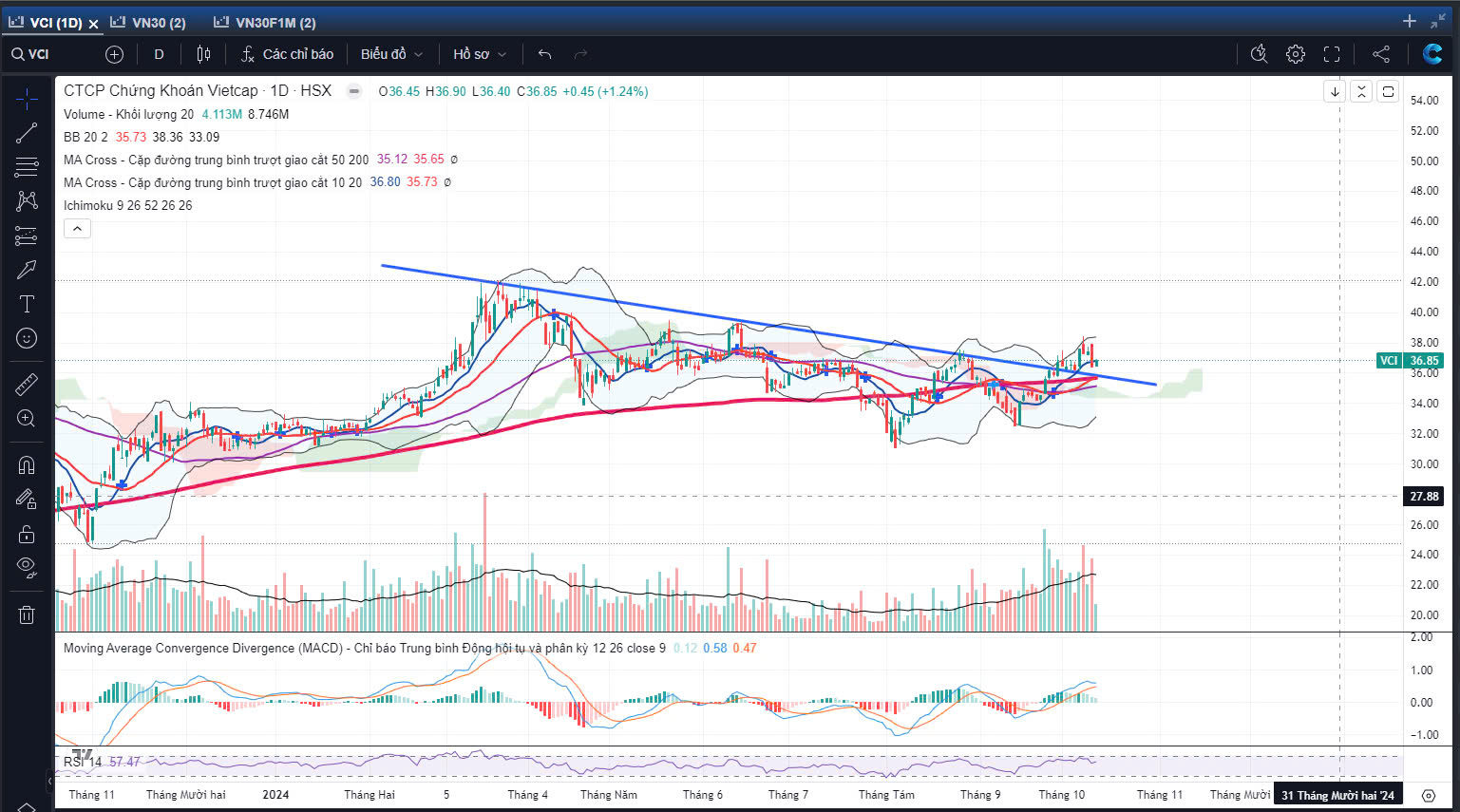Remove drawings with trash icon

pyautogui.click(x=27, y=615)
